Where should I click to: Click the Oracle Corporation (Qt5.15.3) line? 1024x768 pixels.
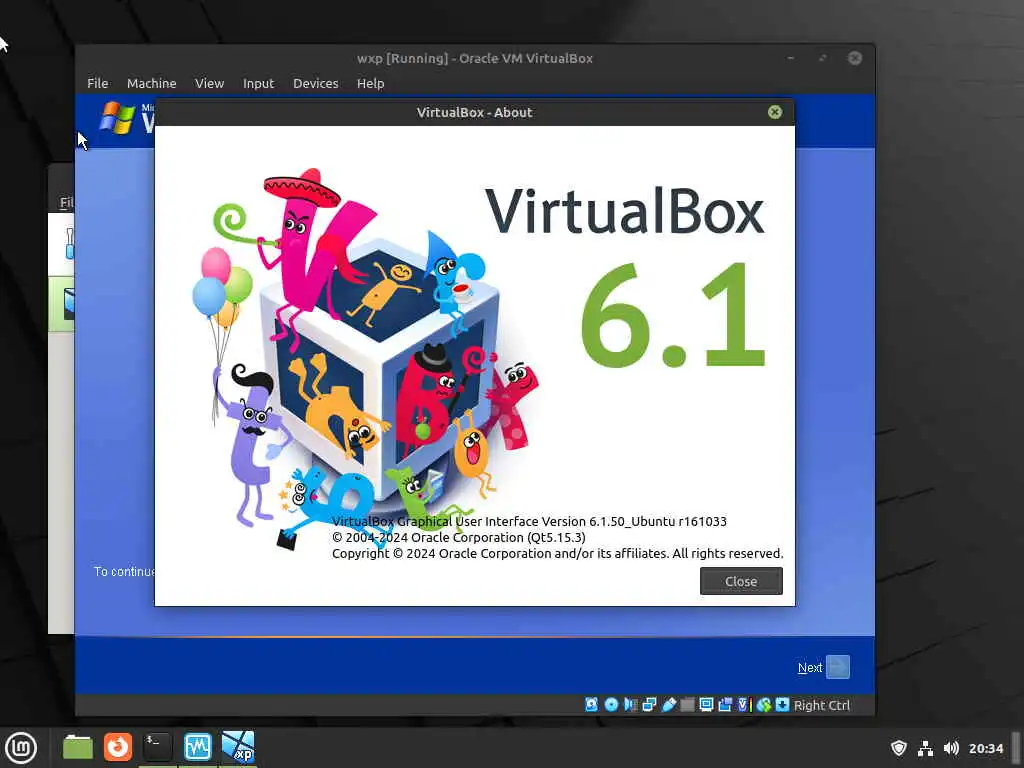[x=458, y=537]
